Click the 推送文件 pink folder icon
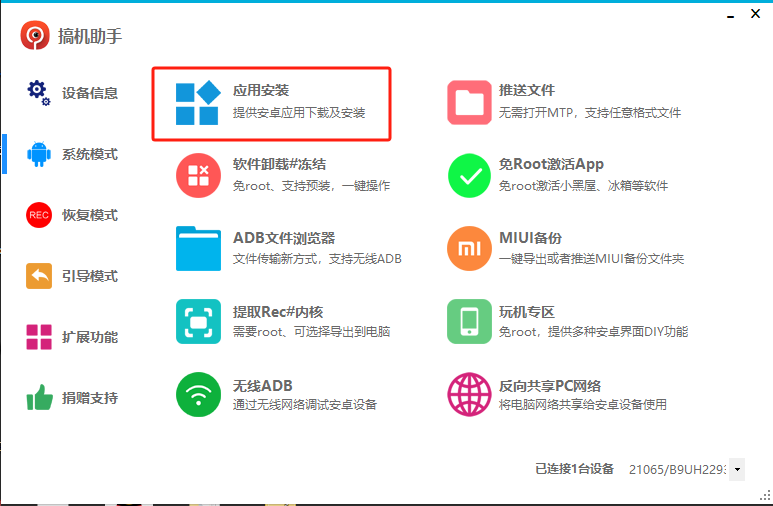The width and height of the screenshot is (773, 506). click(x=469, y=103)
